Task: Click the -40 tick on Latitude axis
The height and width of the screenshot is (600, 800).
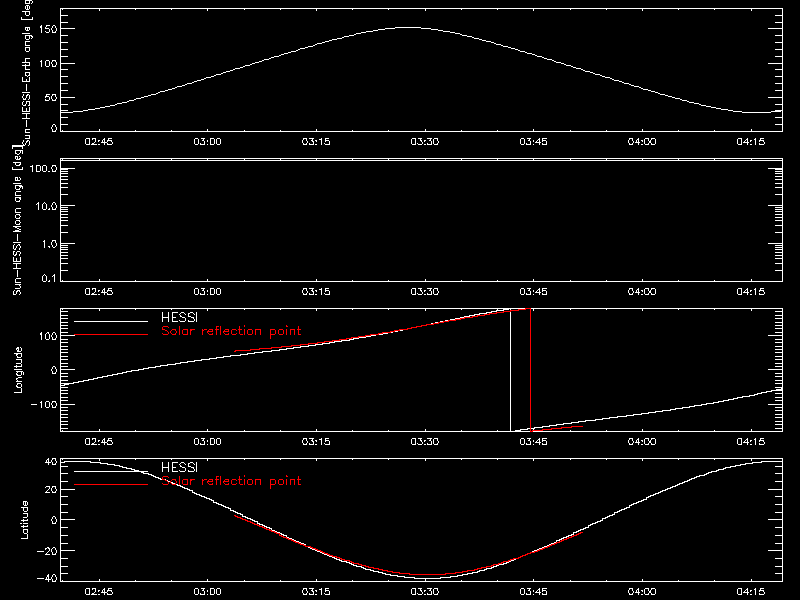Action: click(47, 578)
